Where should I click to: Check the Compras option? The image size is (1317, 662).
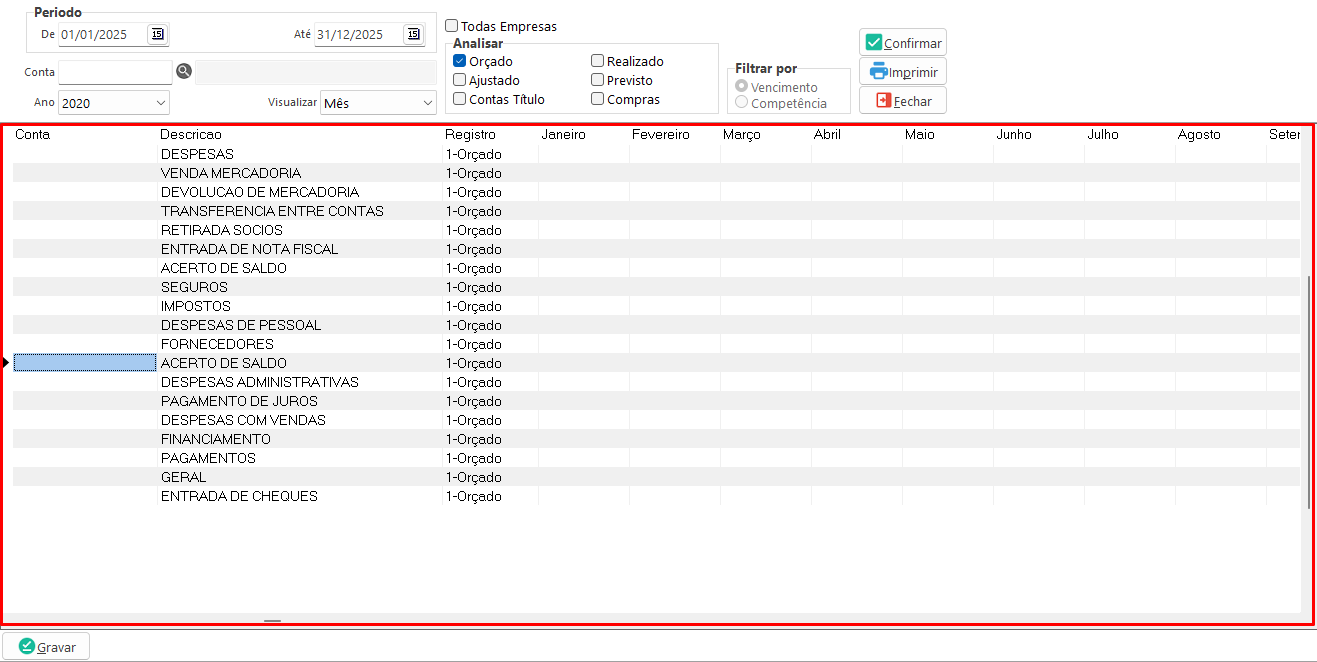click(x=598, y=99)
